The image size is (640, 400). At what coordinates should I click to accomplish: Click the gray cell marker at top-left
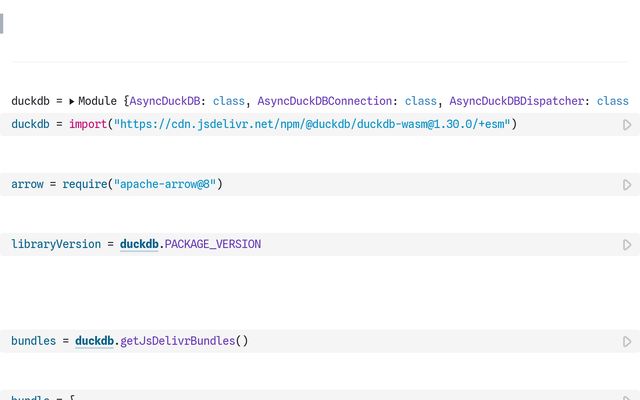point(2,23)
